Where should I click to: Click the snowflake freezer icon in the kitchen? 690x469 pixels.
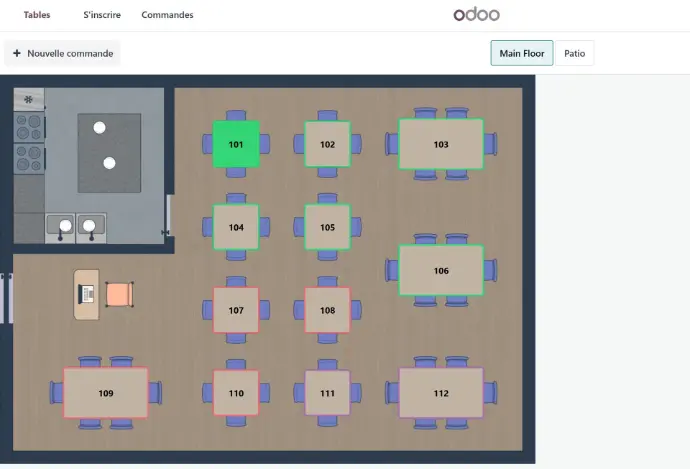29,99
